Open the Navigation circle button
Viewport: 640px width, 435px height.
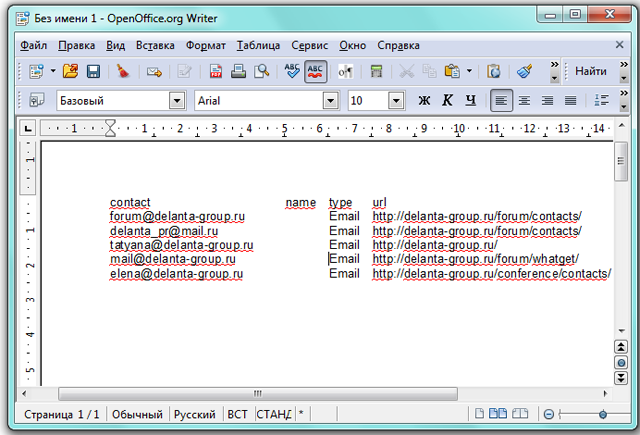click(x=621, y=363)
